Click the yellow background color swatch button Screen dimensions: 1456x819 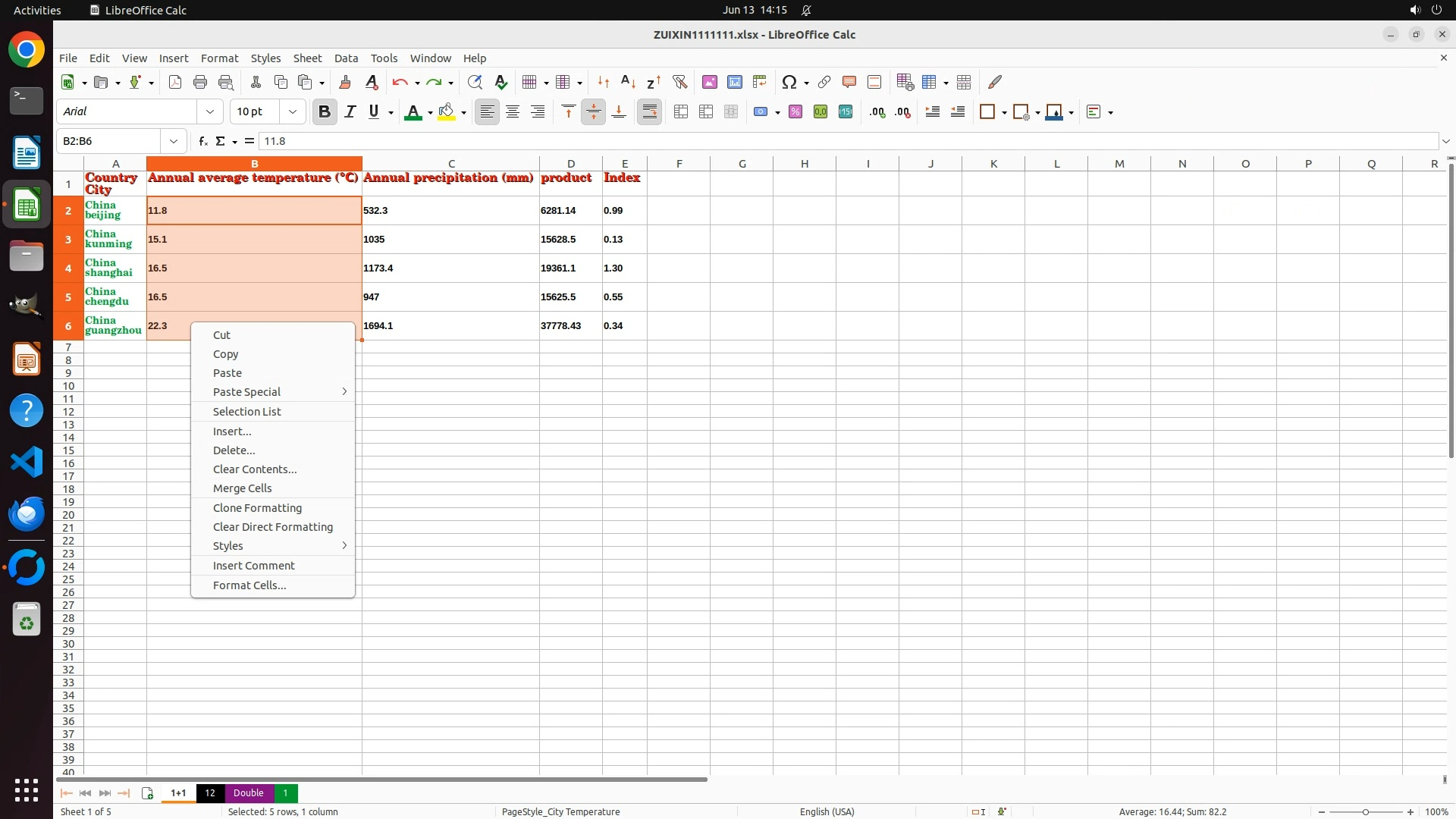447,111
